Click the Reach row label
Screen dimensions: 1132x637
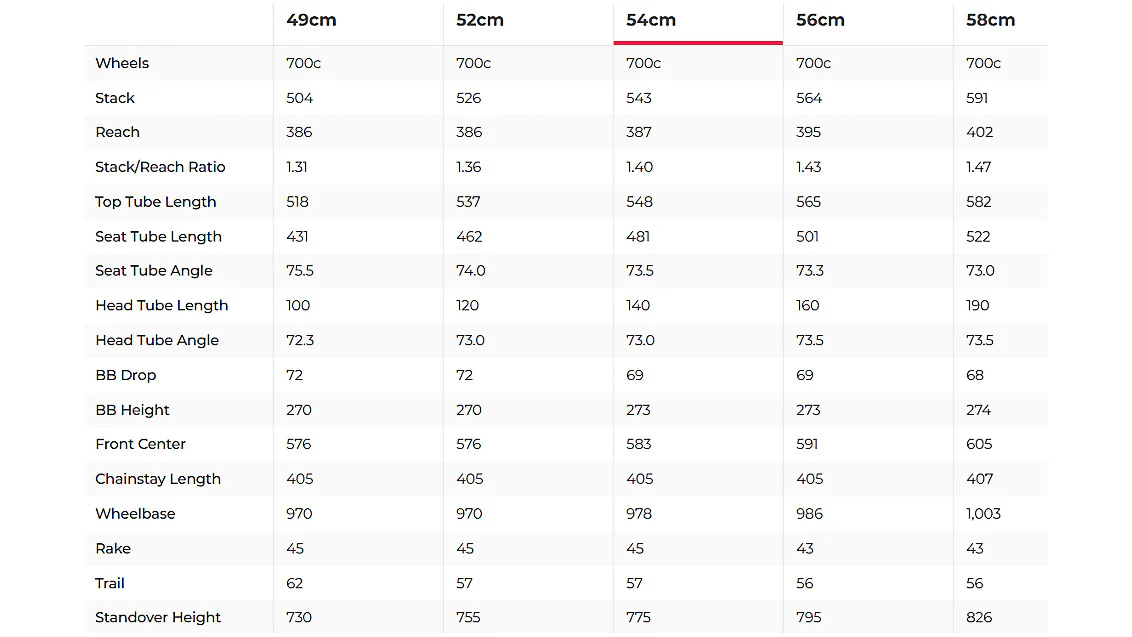click(x=117, y=132)
